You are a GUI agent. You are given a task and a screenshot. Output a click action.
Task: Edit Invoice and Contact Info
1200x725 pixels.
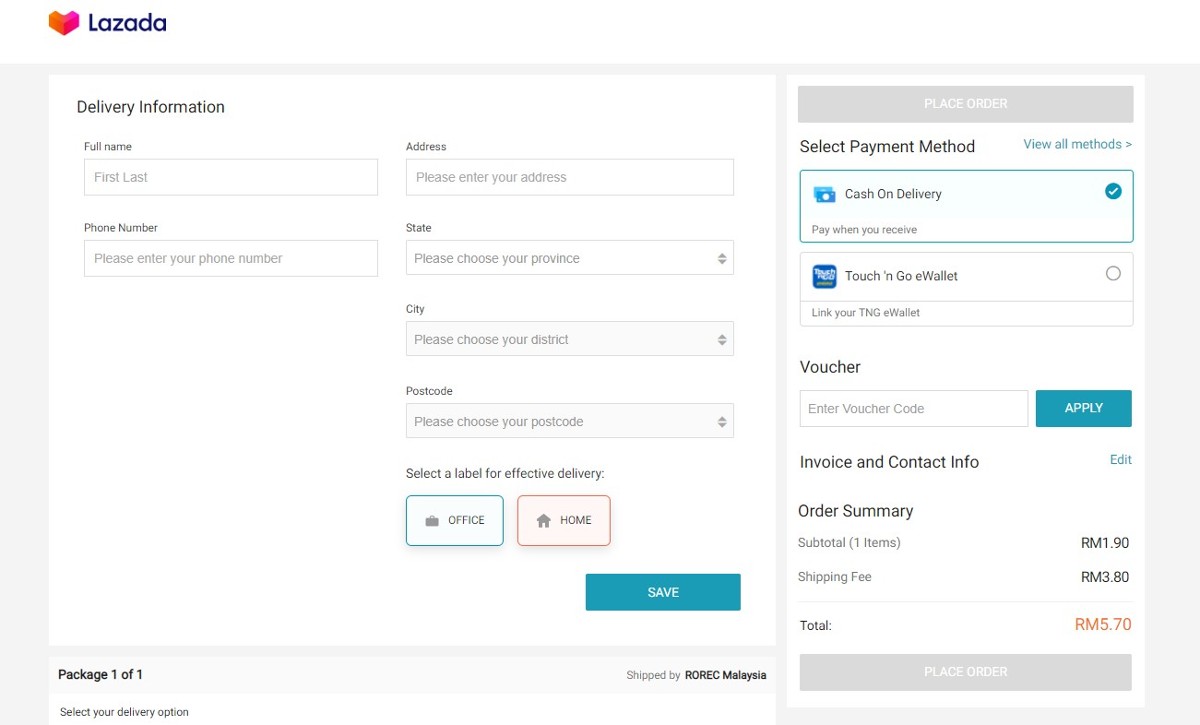pos(1120,460)
